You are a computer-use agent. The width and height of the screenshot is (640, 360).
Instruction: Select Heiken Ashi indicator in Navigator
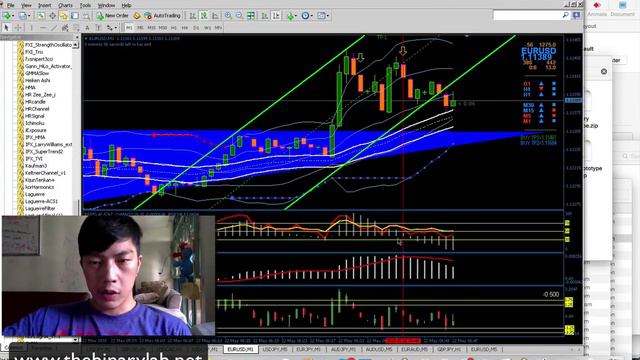[x=37, y=80]
